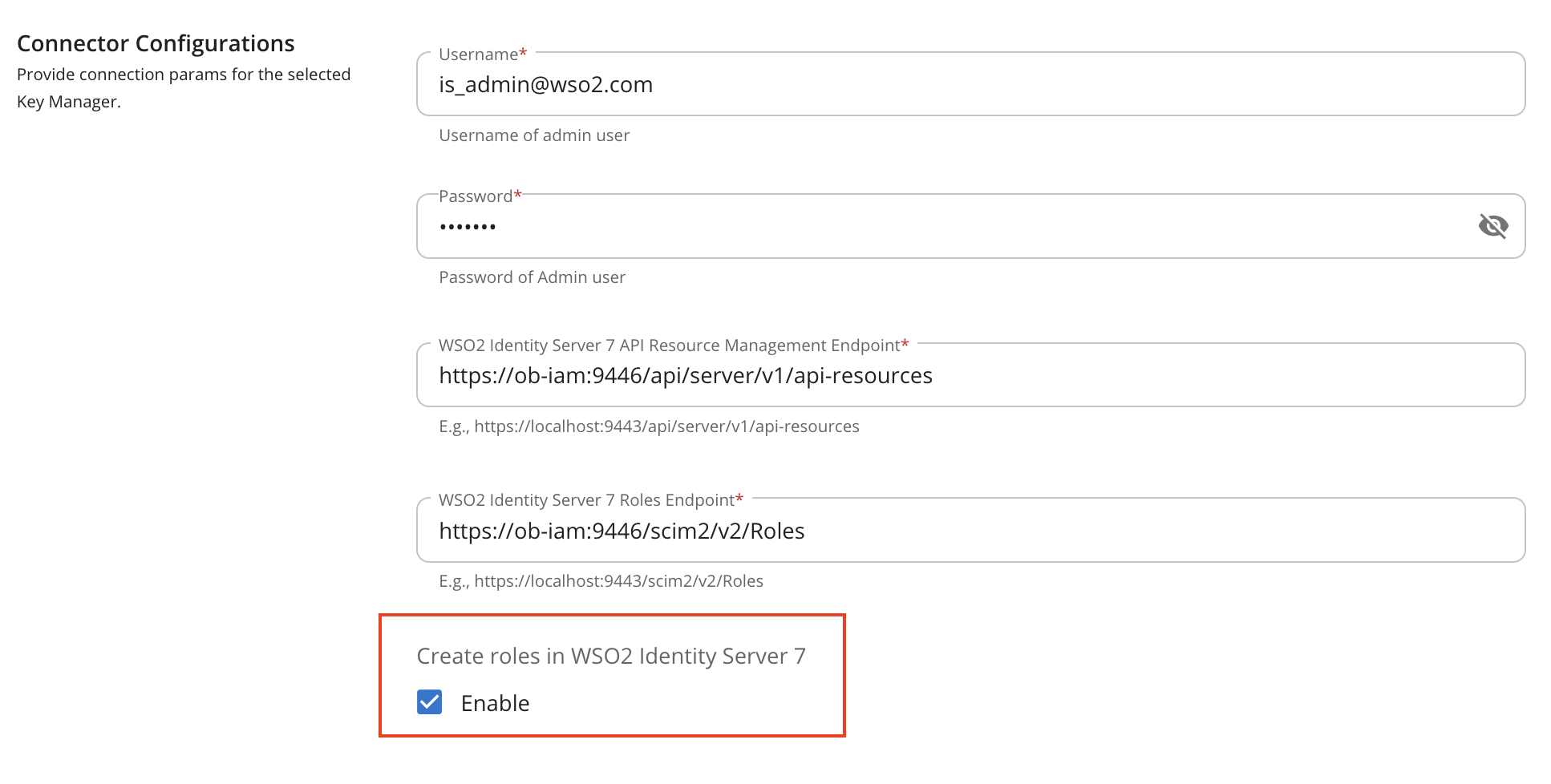Screen dimensions: 1551x784
Task: Select the 'Username of admin user' hint
Action: (534, 135)
